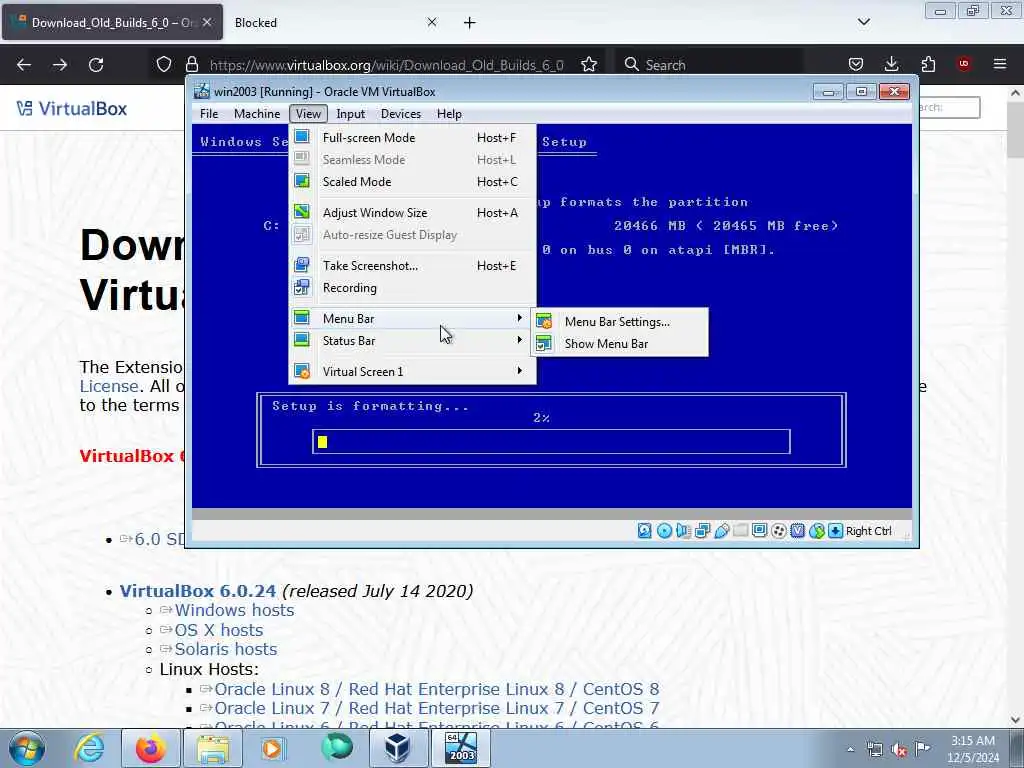The width and height of the screenshot is (1024, 768).
Task: Expand the Status Bar submenu
Action: pos(412,340)
